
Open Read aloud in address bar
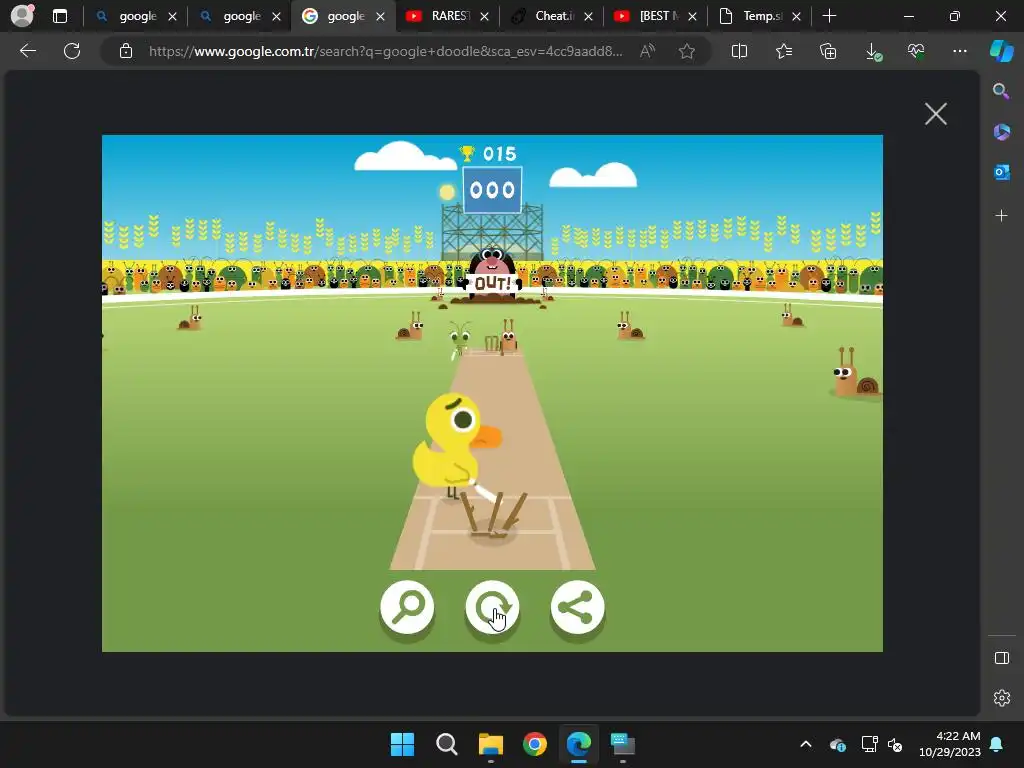click(647, 51)
